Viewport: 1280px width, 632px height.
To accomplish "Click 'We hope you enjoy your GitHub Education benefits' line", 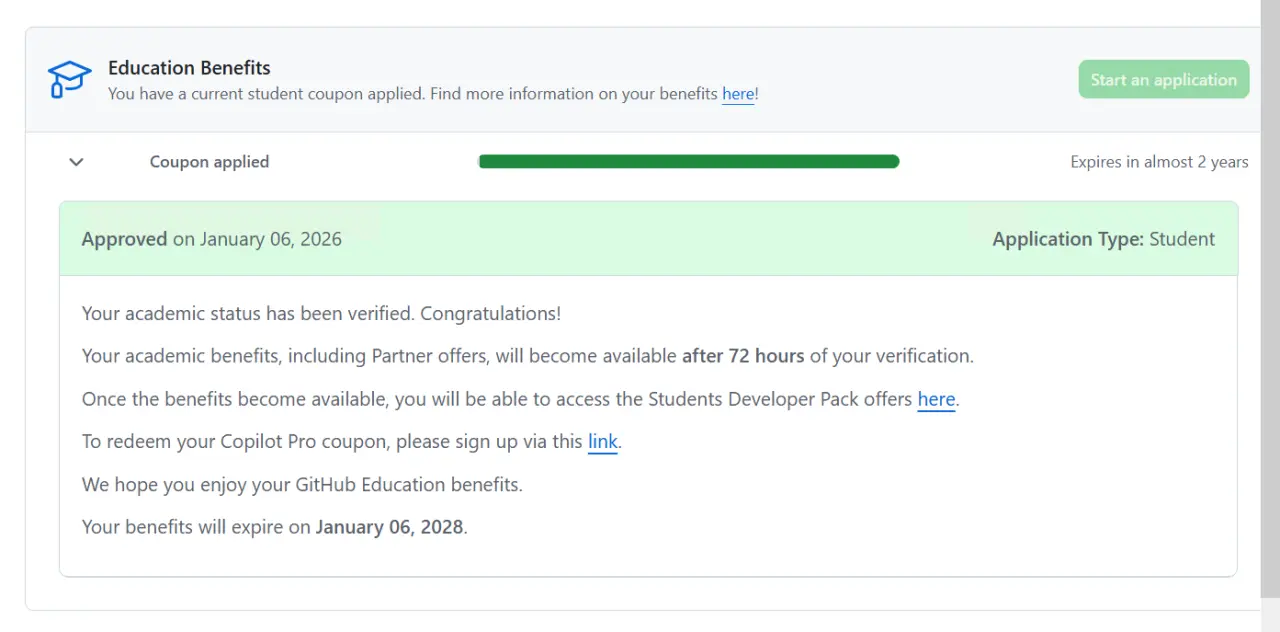I will click(x=302, y=484).
